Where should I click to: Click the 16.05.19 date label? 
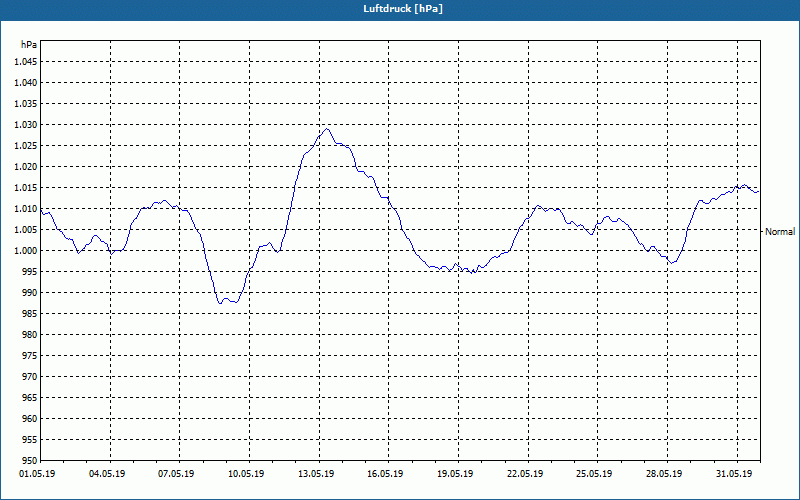coord(385,474)
